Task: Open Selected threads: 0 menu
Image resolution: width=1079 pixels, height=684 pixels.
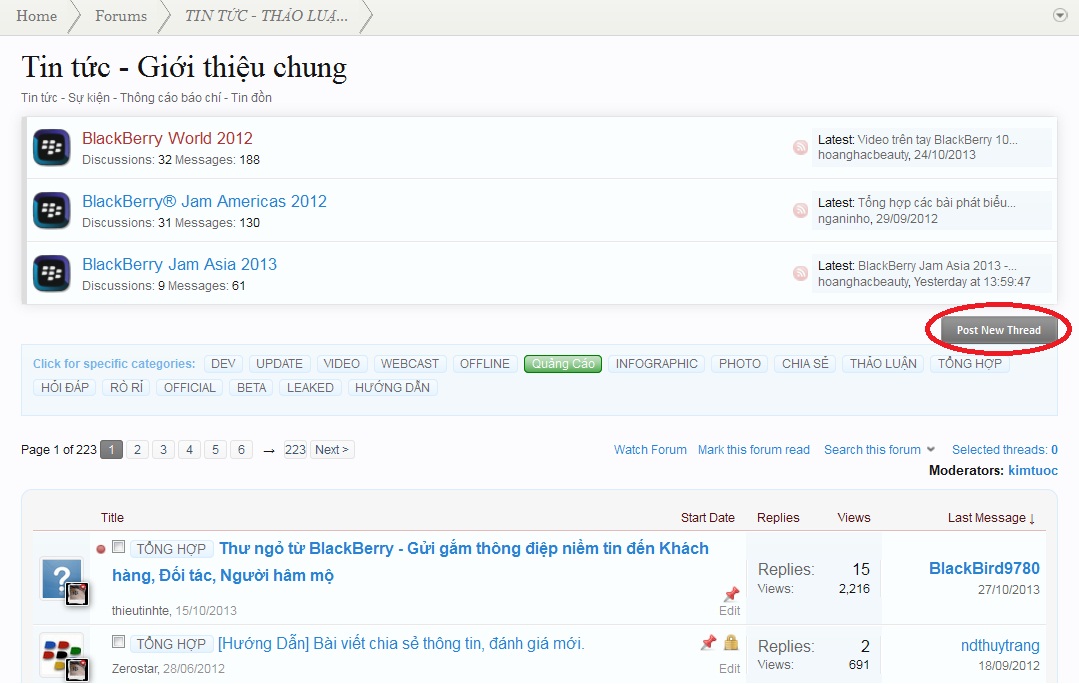Action: coord(1005,449)
